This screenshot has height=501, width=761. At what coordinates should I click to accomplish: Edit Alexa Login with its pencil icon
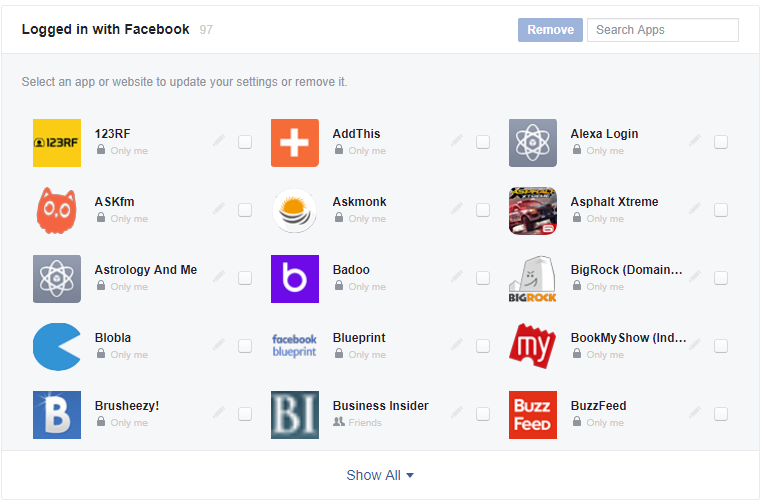point(695,141)
